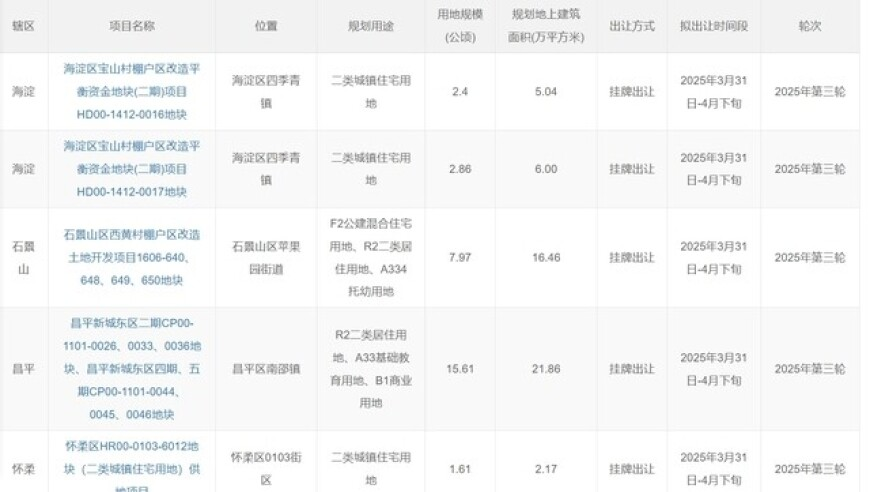This screenshot has width=870, height=492.
Task: Click 挂牌出让 in the HD00-1412-0017 row
Action: tap(632, 169)
